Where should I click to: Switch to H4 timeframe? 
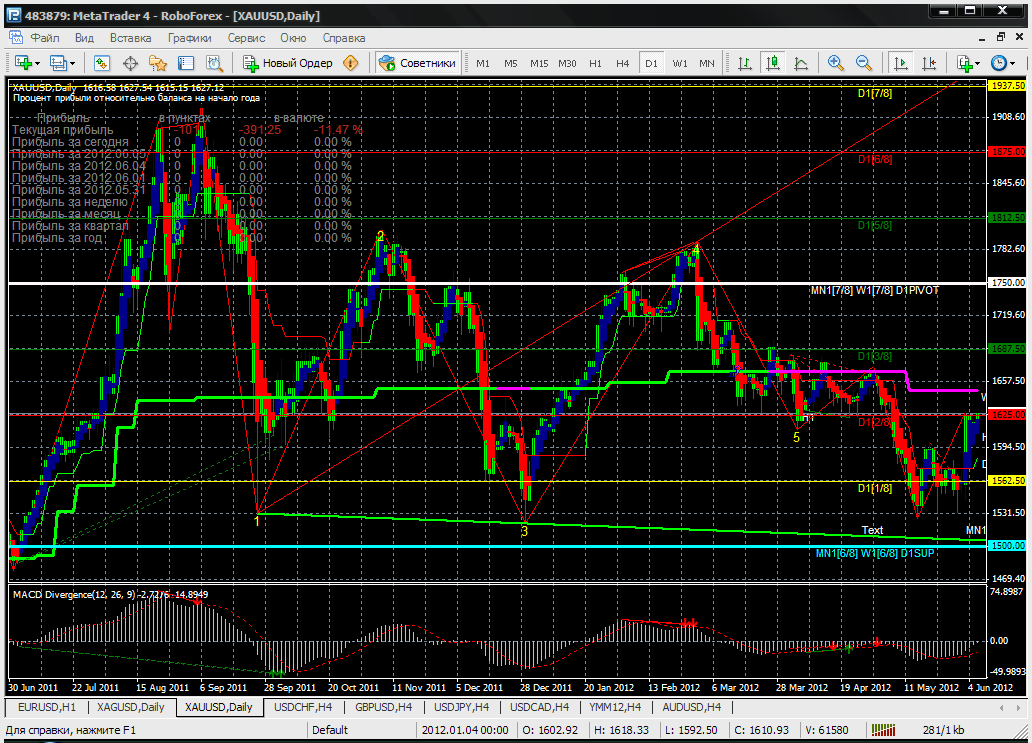[x=623, y=63]
